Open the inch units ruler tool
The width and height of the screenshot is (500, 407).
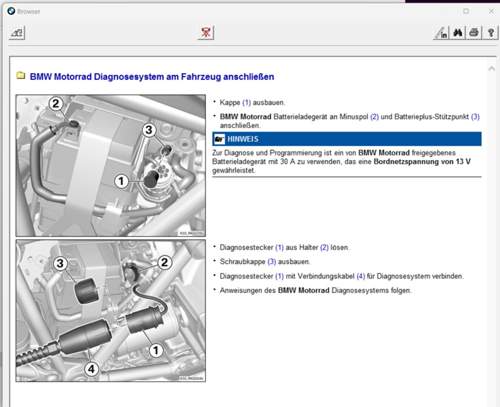point(442,33)
